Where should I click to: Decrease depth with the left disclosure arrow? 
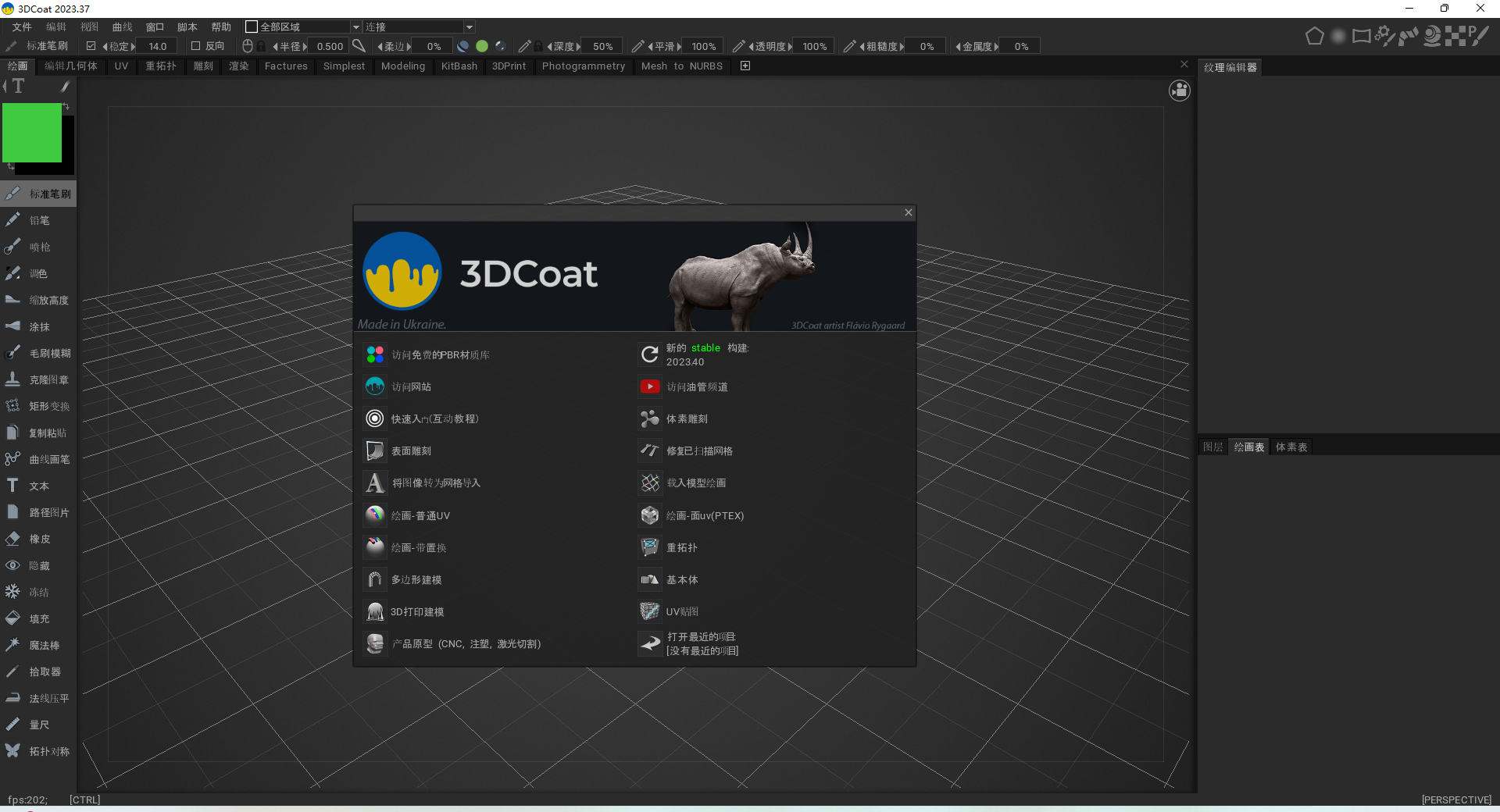coord(549,46)
